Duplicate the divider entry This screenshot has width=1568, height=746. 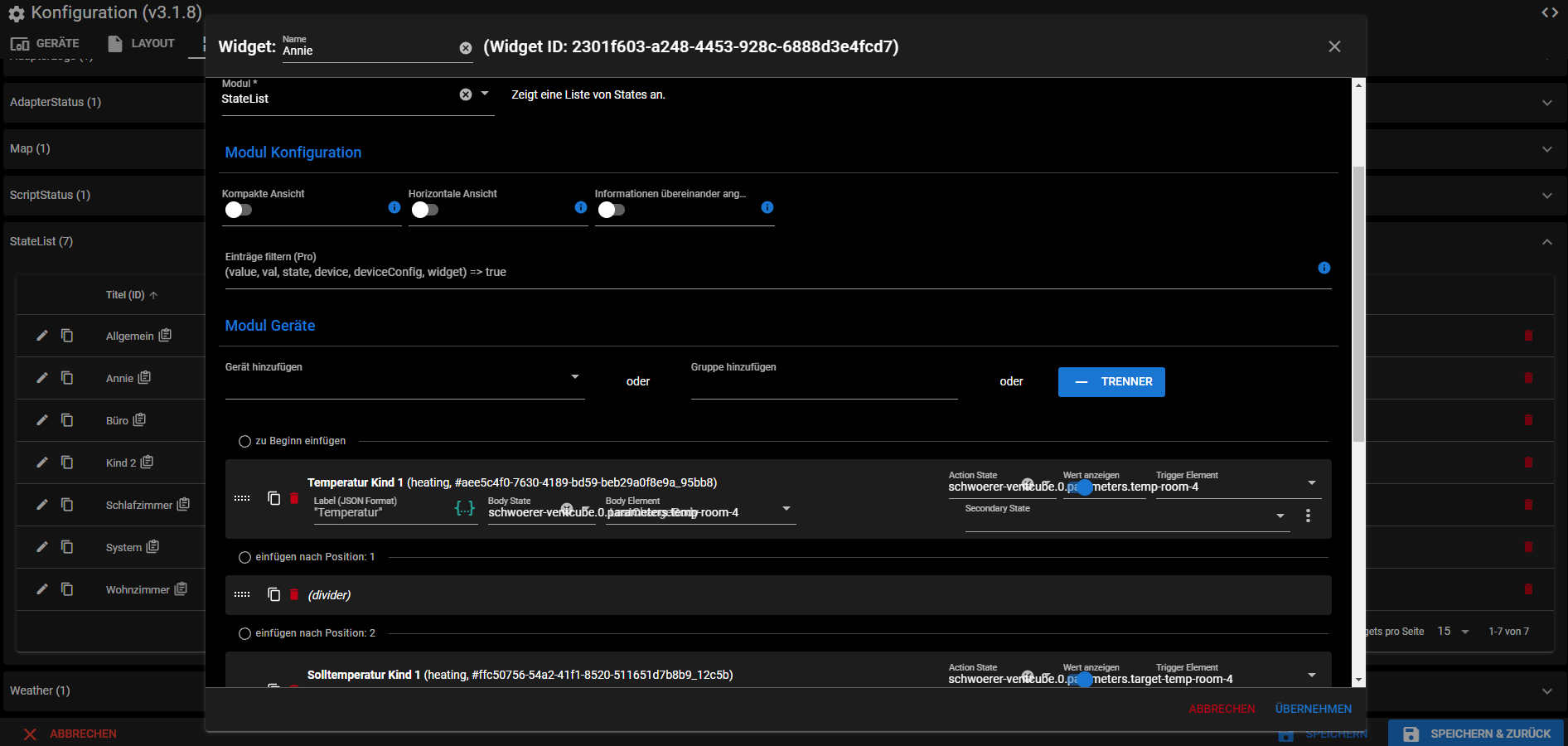point(273,594)
